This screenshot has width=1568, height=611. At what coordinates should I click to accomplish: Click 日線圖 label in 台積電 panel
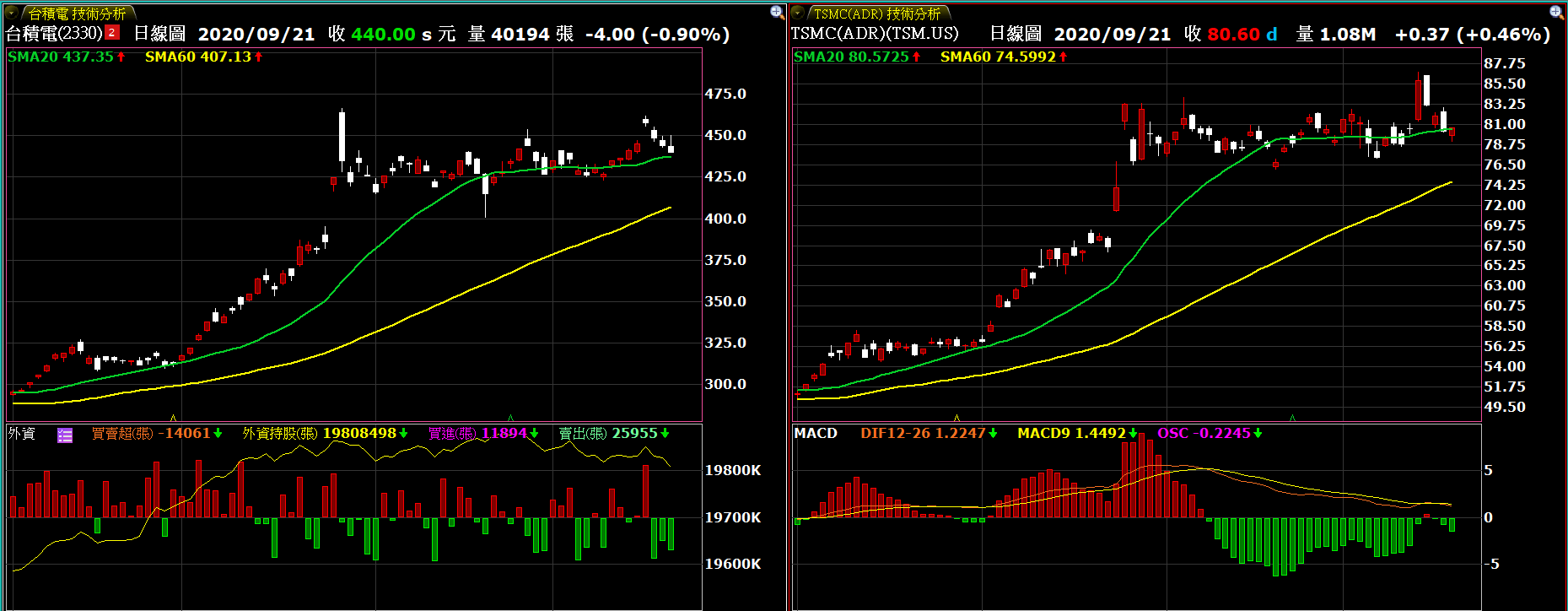[159, 34]
